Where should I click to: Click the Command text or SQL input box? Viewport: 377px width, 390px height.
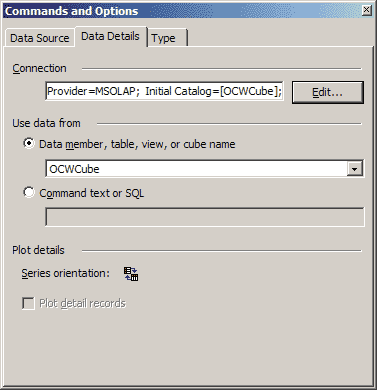coord(205,217)
